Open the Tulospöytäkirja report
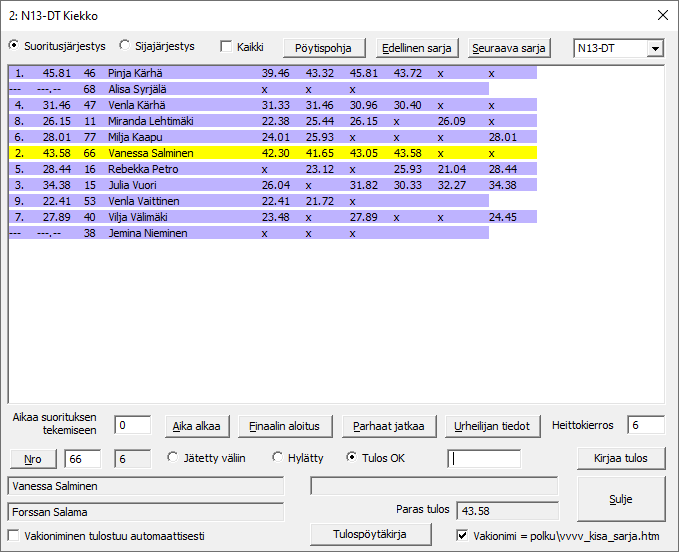The width and height of the screenshot is (679, 552). click(370, 534)
